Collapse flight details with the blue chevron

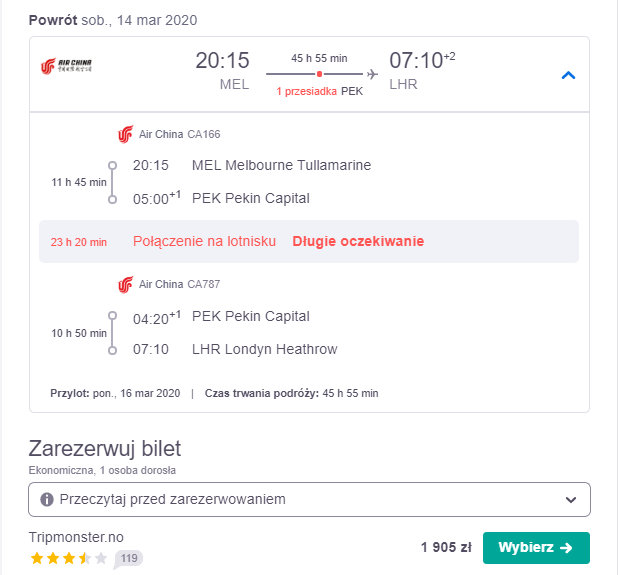[x=569, y=75]
